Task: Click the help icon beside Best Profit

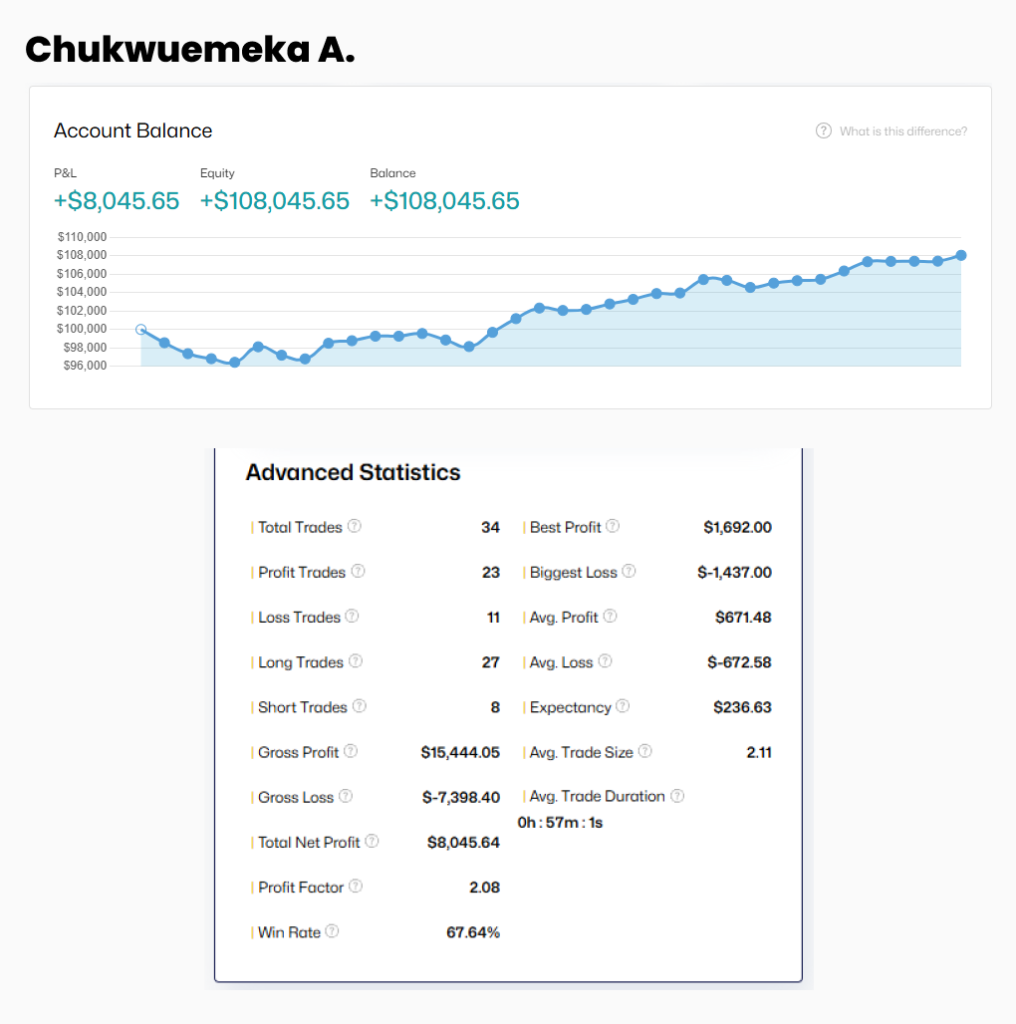Action: pyautogui.click(x=613, y=527)
